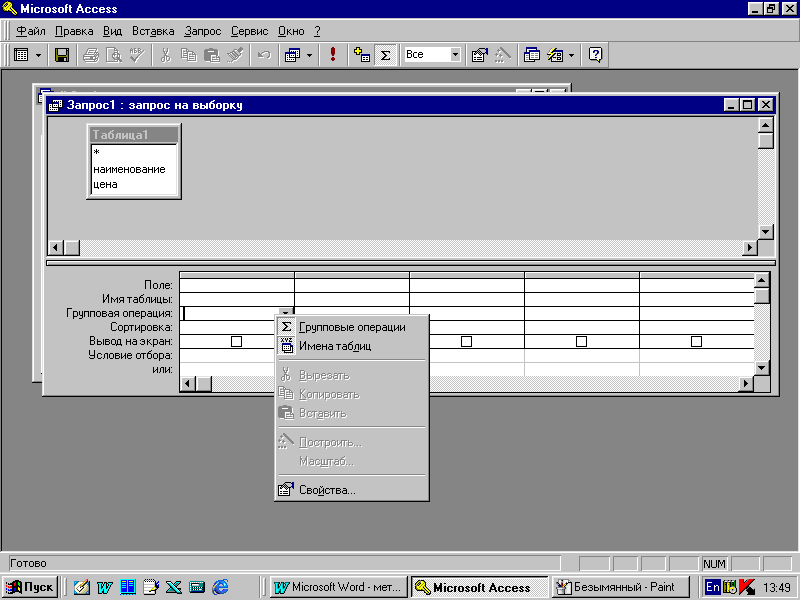
Task: Open the Окно menu
Action: pyautogui.click(x=291, y=31)
